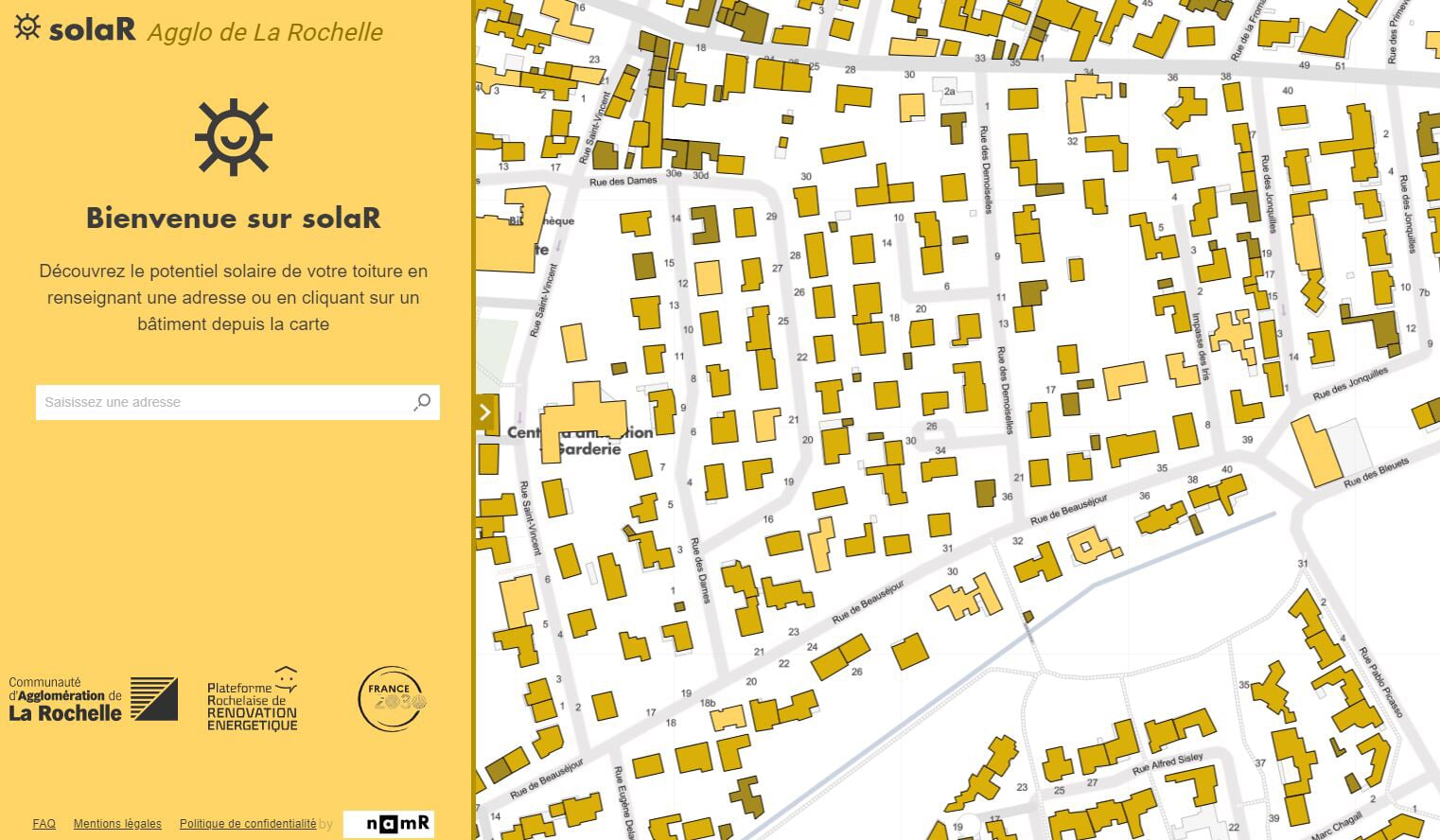Open the Mentions légales page

click(x=116, y=823)
